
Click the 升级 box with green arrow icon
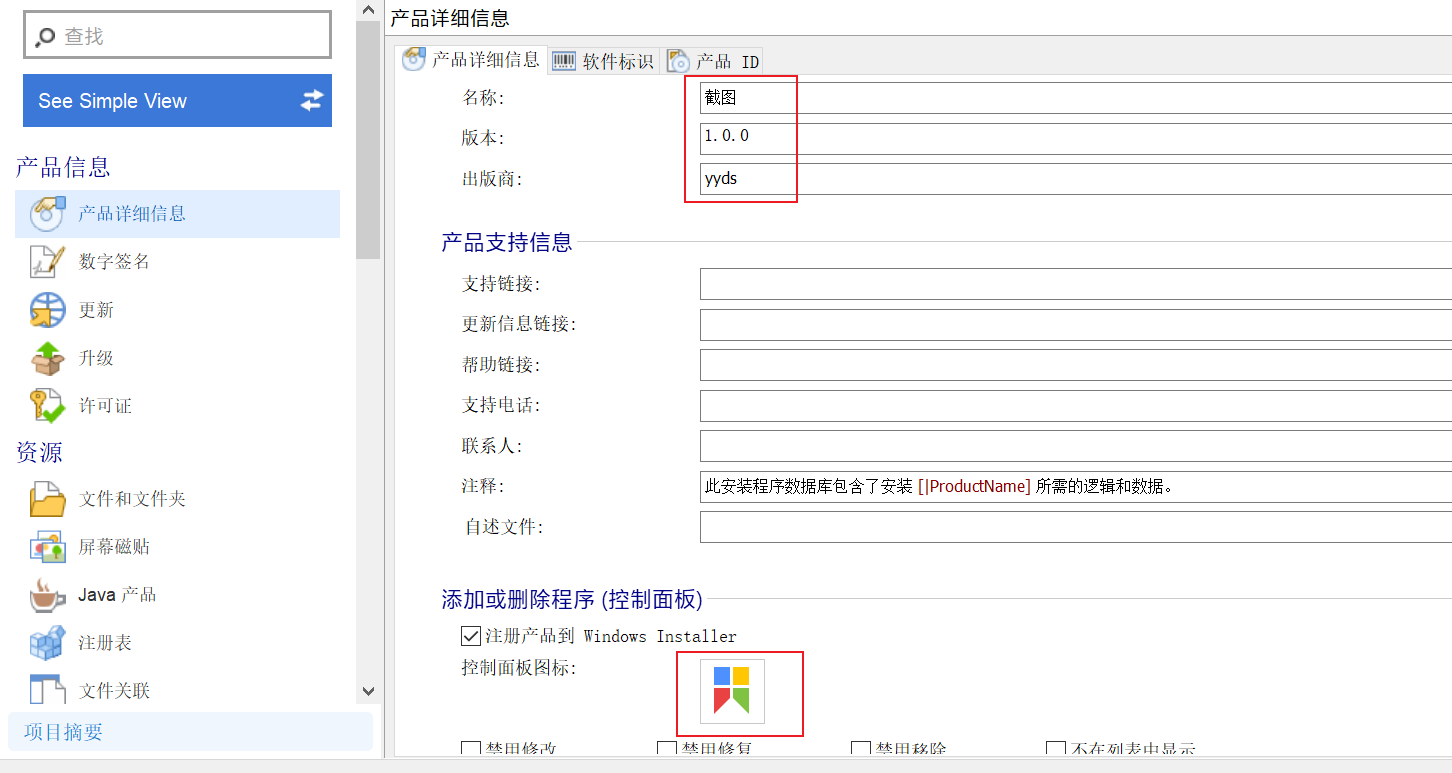(47, 358)
